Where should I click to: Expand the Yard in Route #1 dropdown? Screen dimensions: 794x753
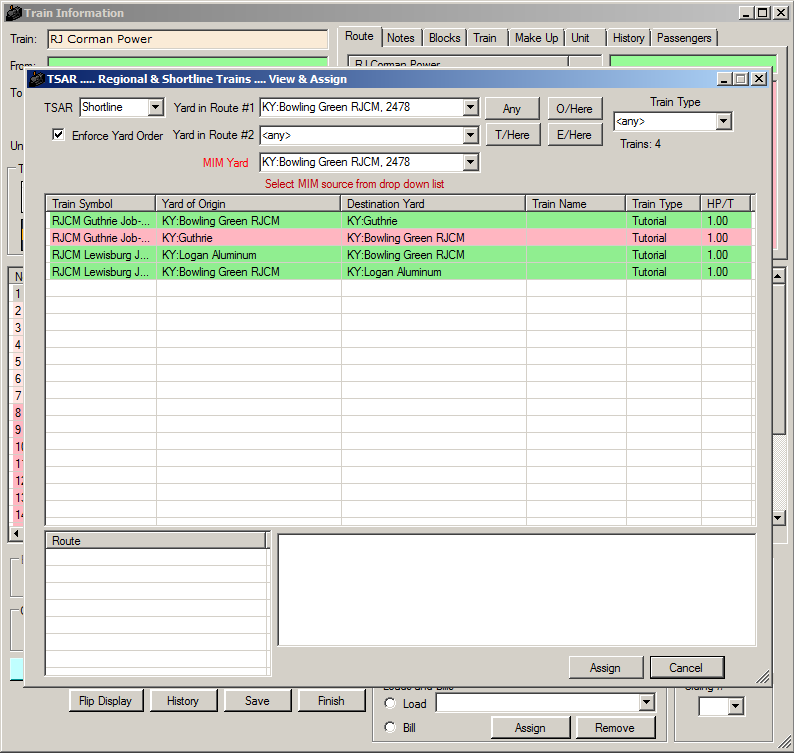pos(470,107)
